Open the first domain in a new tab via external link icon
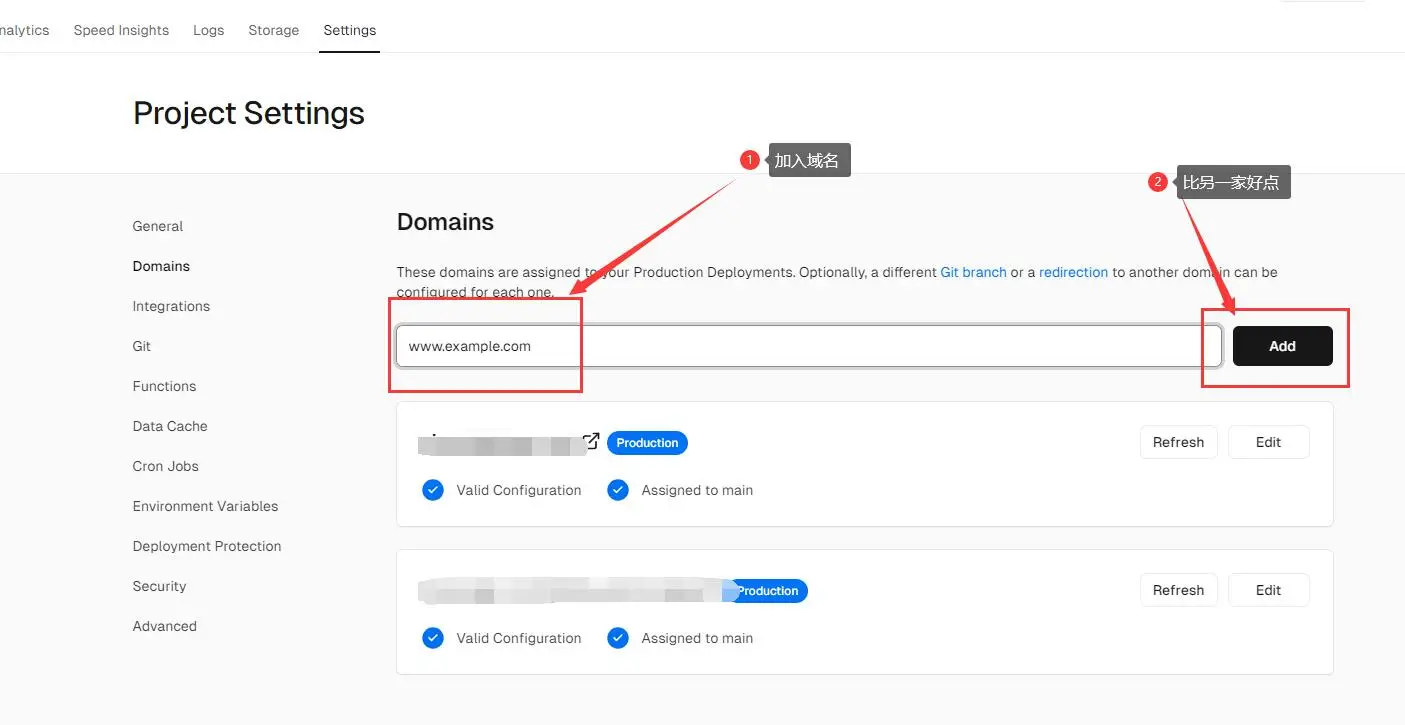This screenshot has height=725, width=1405. tap(590, 439)
